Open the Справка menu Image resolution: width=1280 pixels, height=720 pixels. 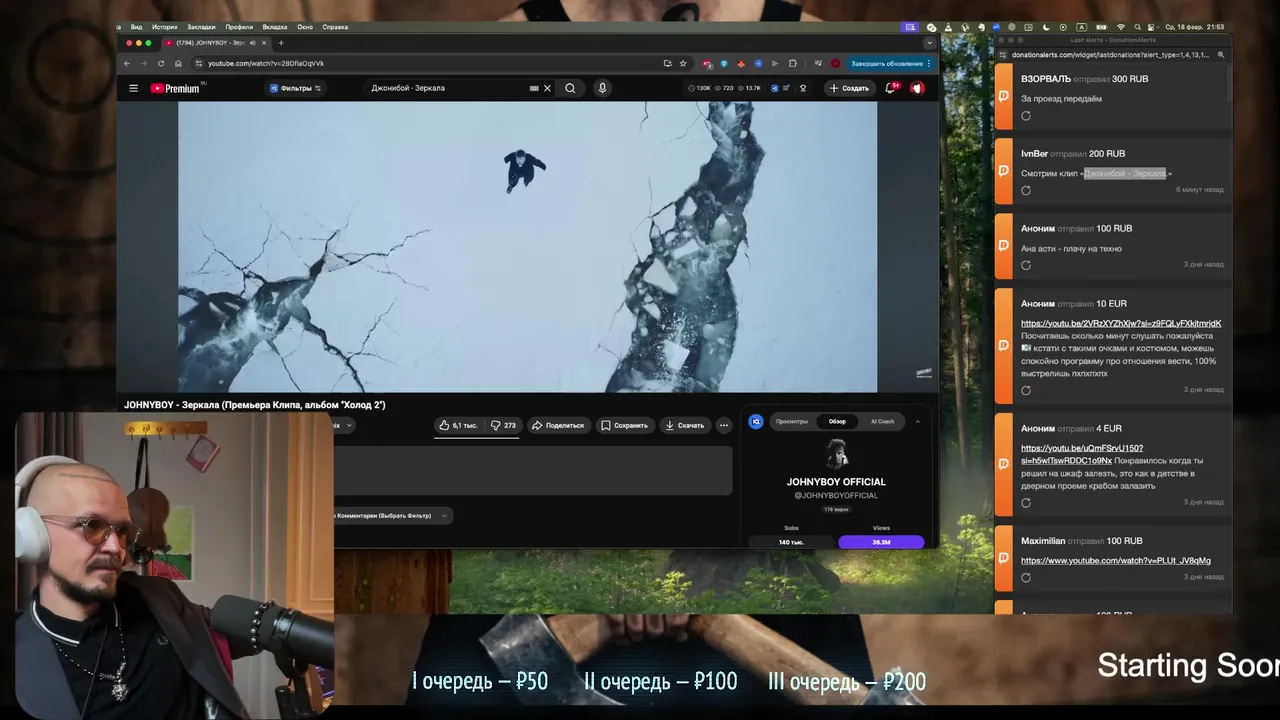pyautogui.click(x=336, y=27)
